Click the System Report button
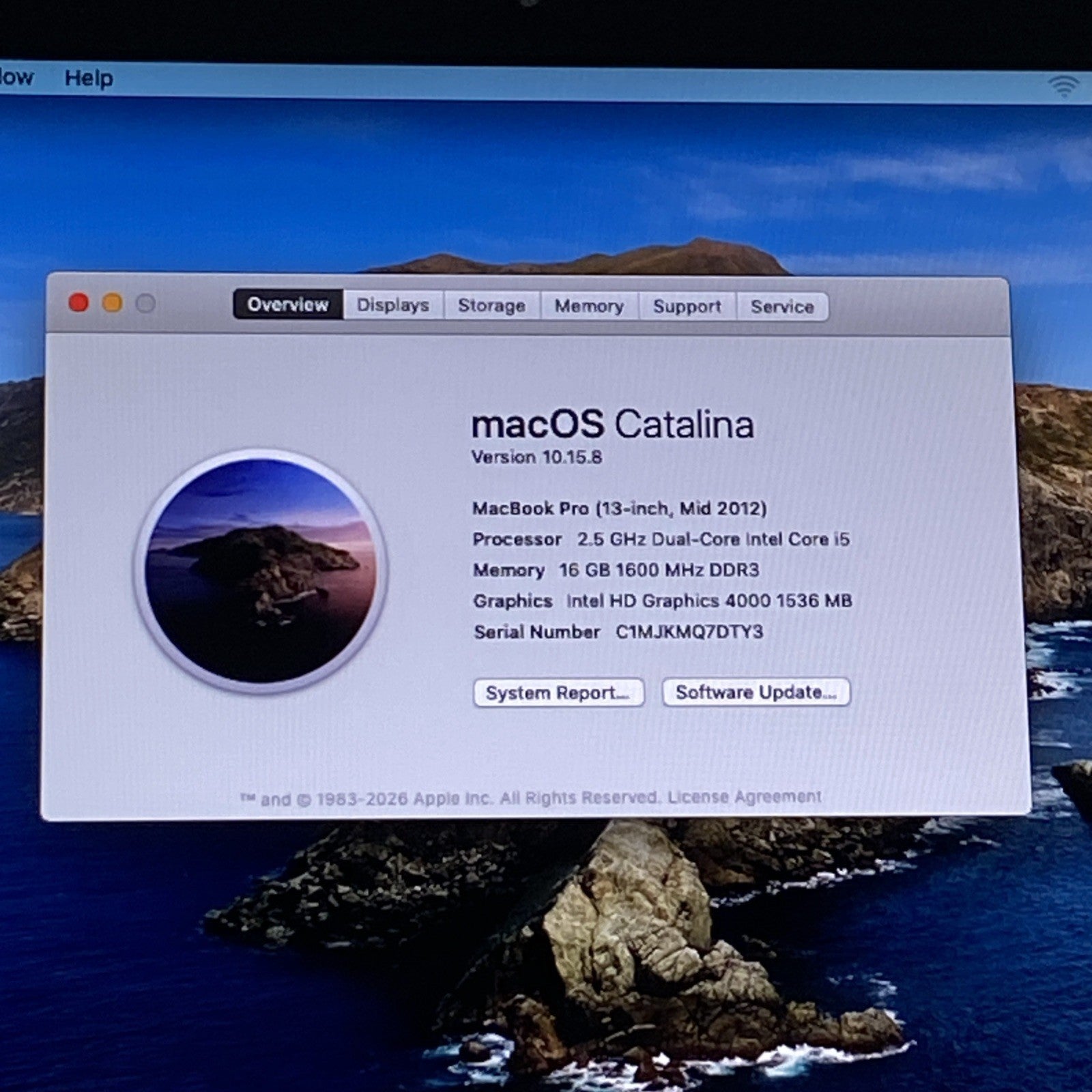1092x1092 pixels. click(x=559, y=693)
